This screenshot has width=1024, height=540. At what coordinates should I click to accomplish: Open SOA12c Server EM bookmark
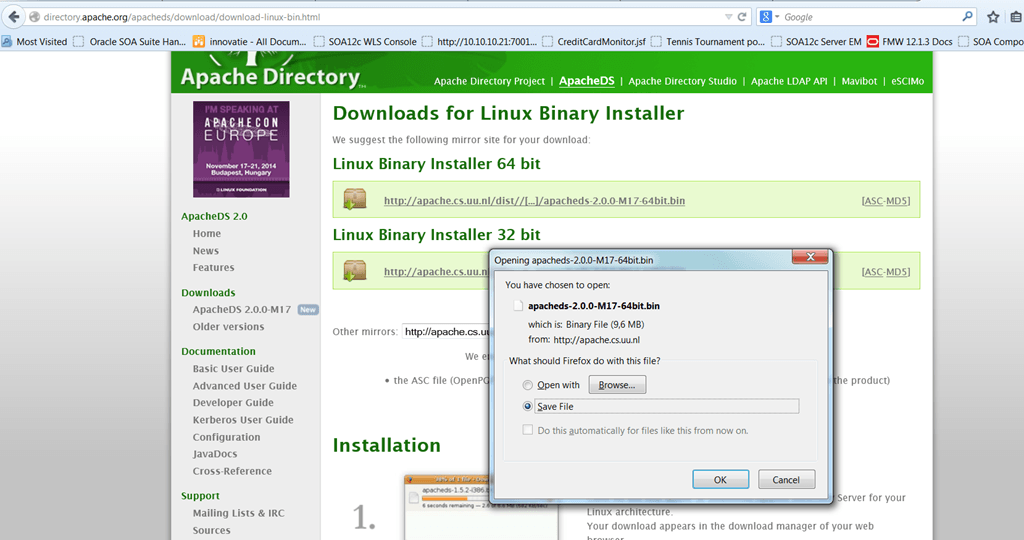pyautogui.click(x=816, y=42)
